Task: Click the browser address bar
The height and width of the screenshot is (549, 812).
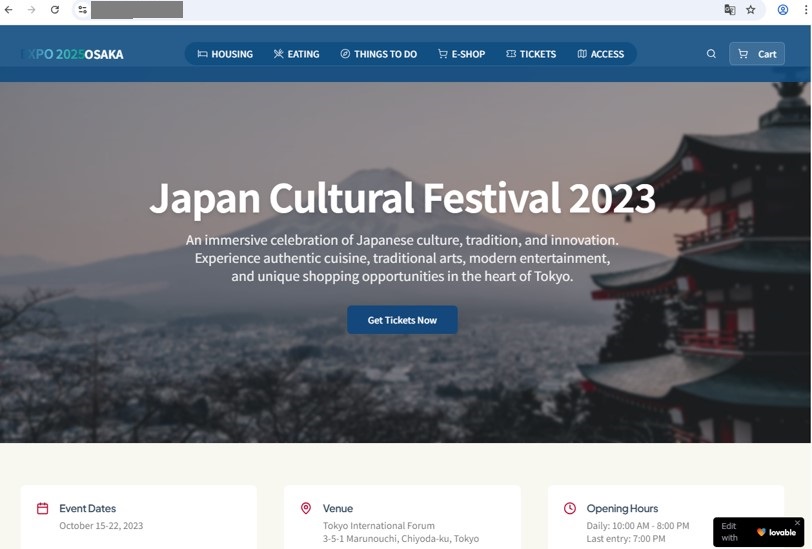Action: coord(400,10)
